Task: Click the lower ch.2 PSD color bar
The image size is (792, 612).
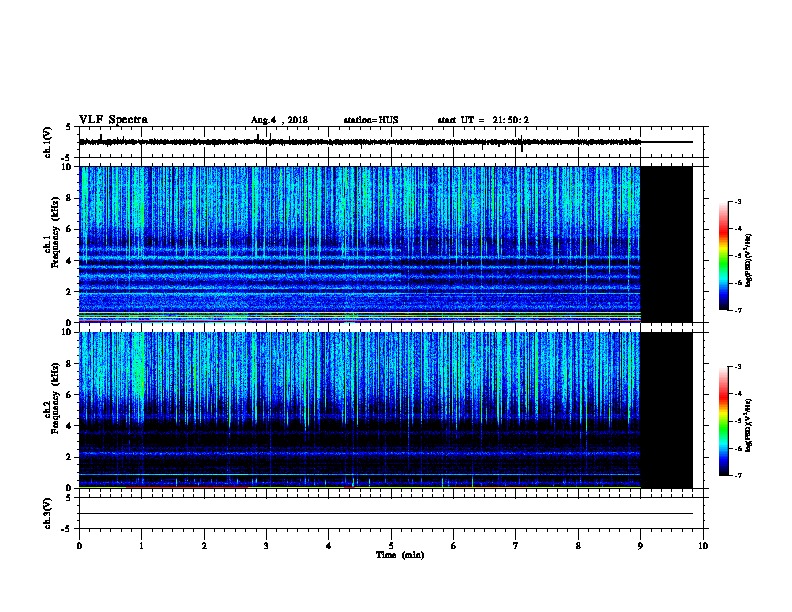Action: (x=723, y=421)
